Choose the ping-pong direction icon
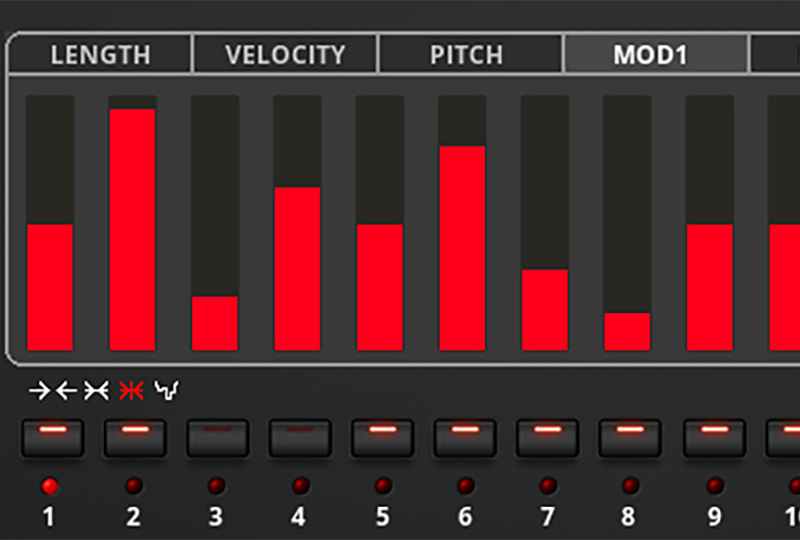Viewport: 800px width, 540px height. pyautogui.click(x=96, y=391)
